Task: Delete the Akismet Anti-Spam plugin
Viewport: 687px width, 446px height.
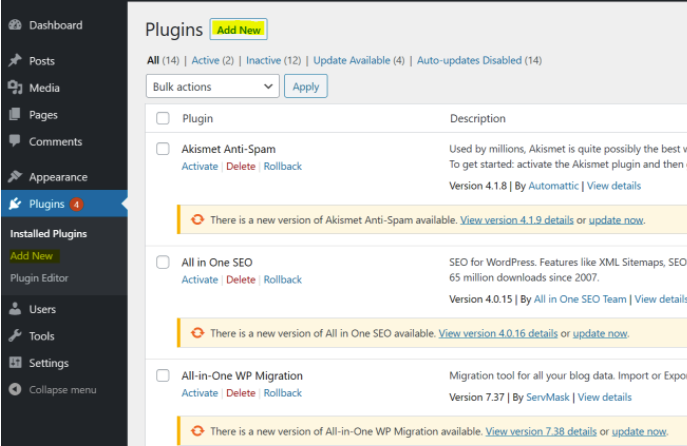Action: [x=241, y=166]
